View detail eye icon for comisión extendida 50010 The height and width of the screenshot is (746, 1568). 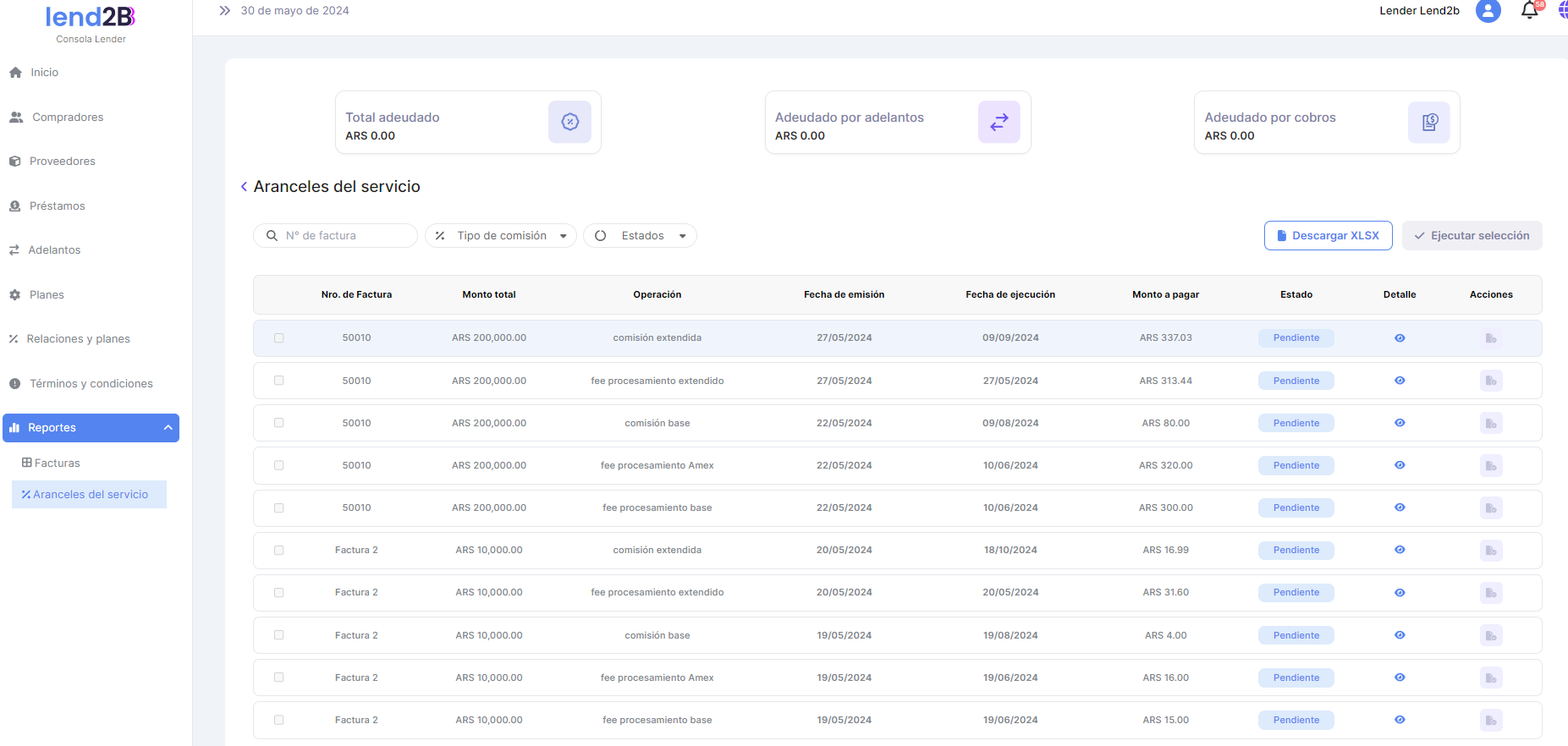point(1399,338)
